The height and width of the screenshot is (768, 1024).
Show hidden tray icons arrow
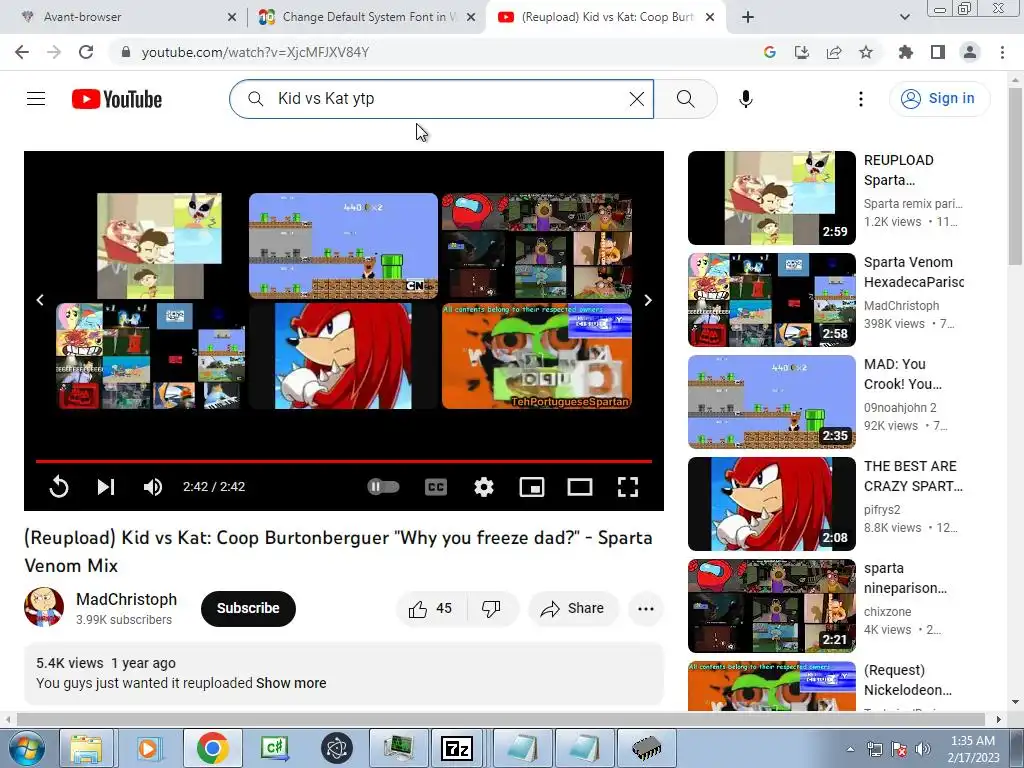click(850, 749)
